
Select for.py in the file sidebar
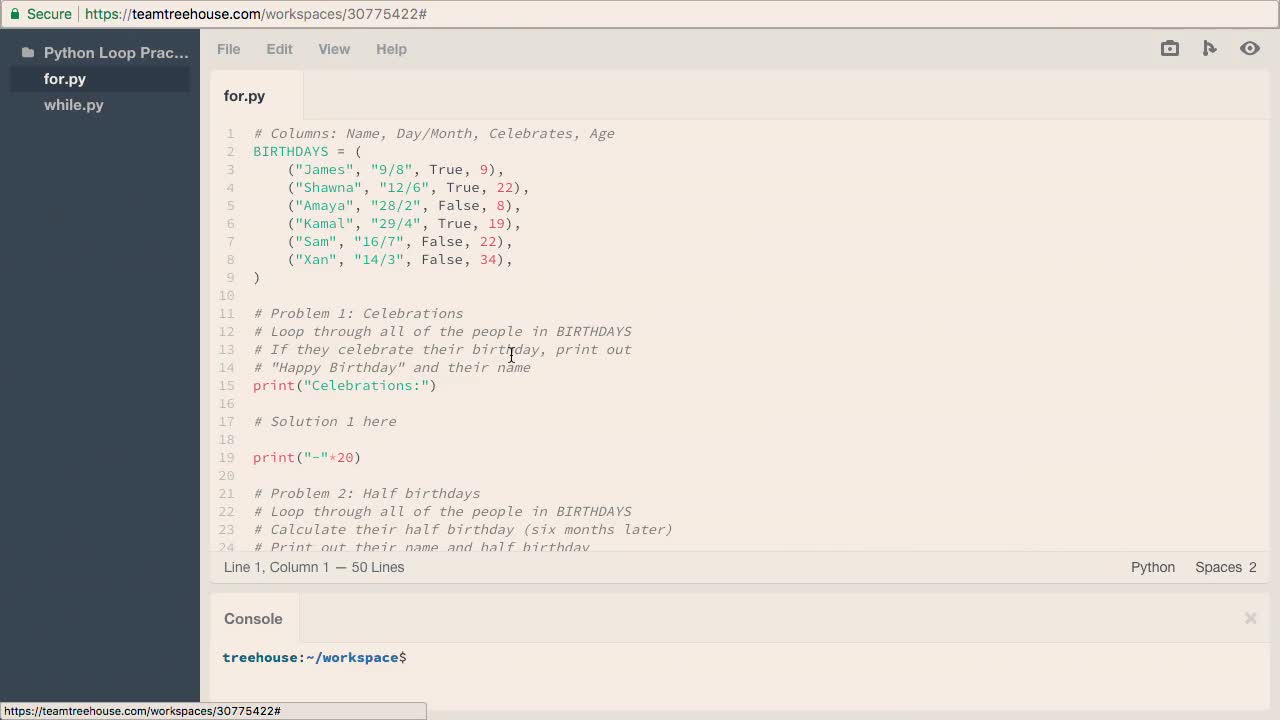point(64,79)
